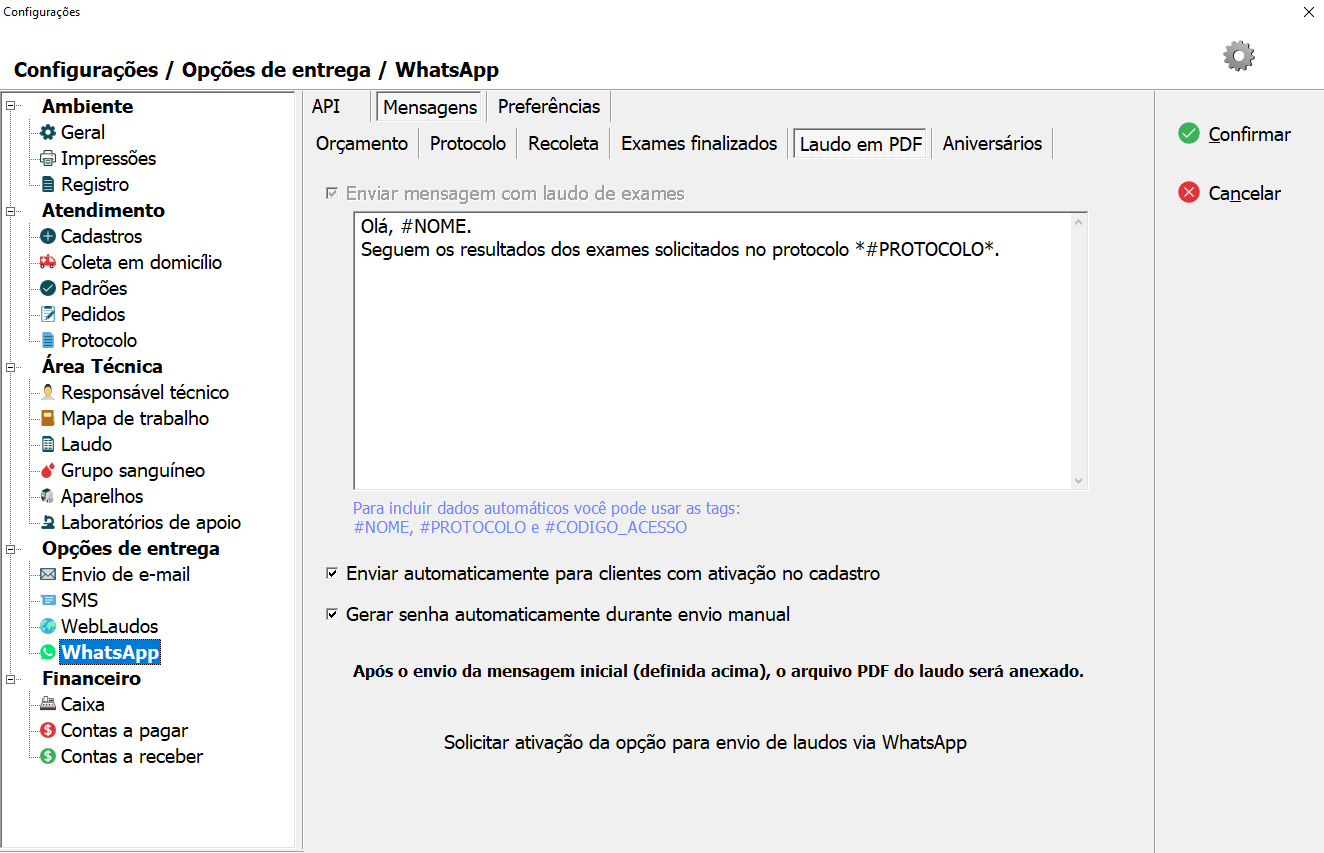
Task: Click the Envio de e-mail envelope icon
Action: click(48, 574)
